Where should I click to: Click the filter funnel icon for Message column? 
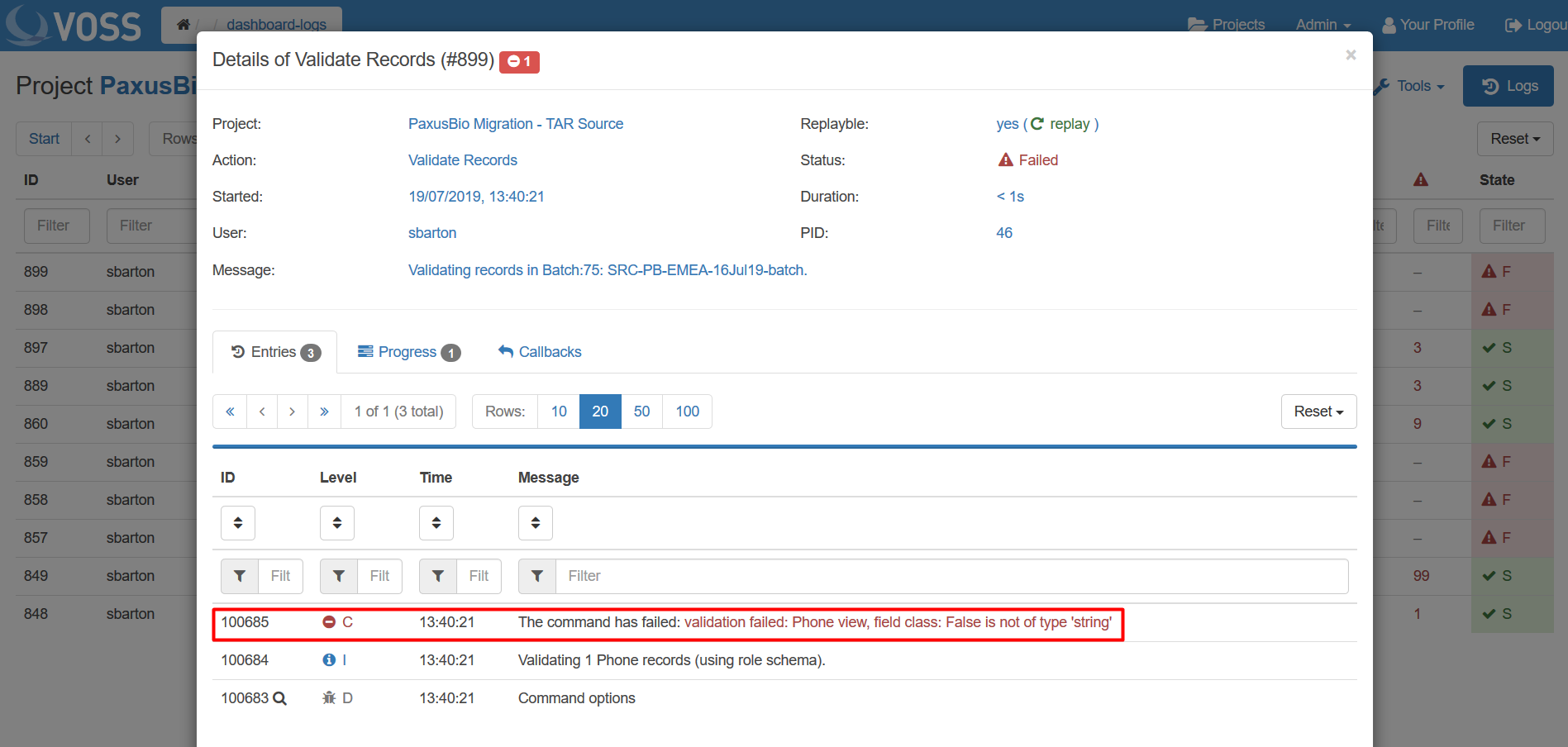point(537,576)
